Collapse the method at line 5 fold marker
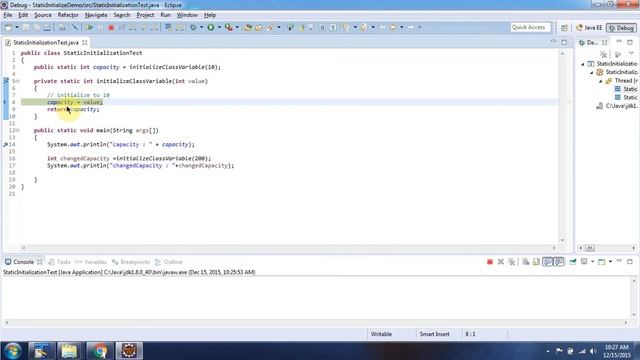 click(18, 81)
